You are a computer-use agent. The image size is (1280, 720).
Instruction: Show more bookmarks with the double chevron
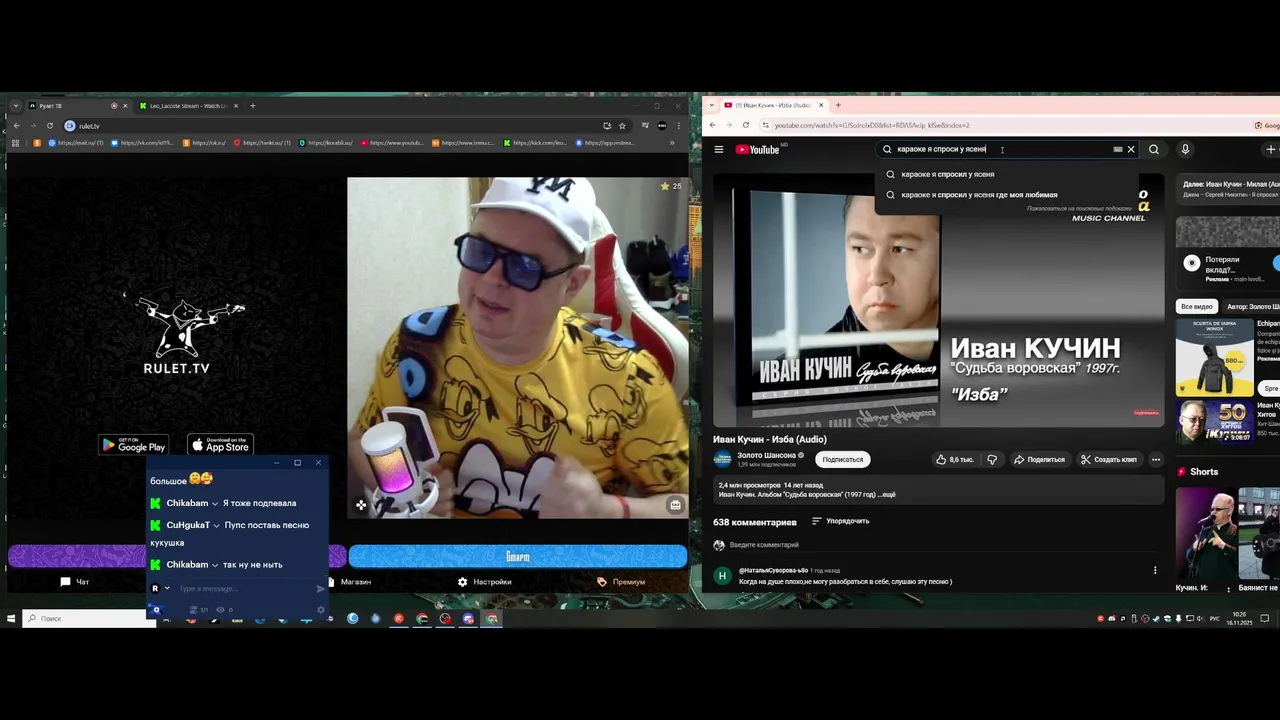click(671, 143)
